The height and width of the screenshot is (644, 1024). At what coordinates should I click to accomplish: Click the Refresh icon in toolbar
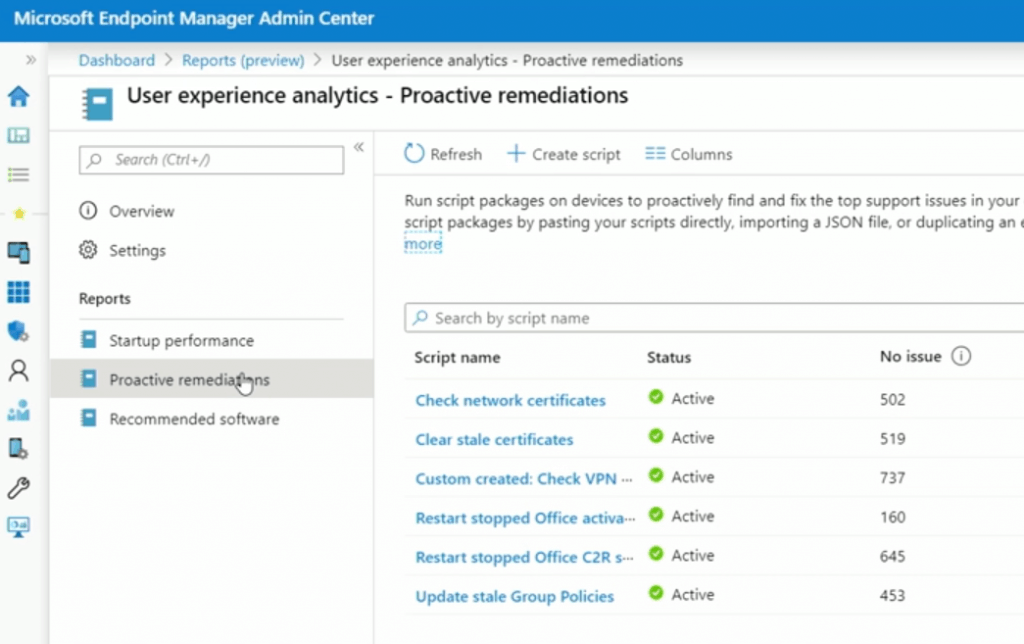pos(413,154)
